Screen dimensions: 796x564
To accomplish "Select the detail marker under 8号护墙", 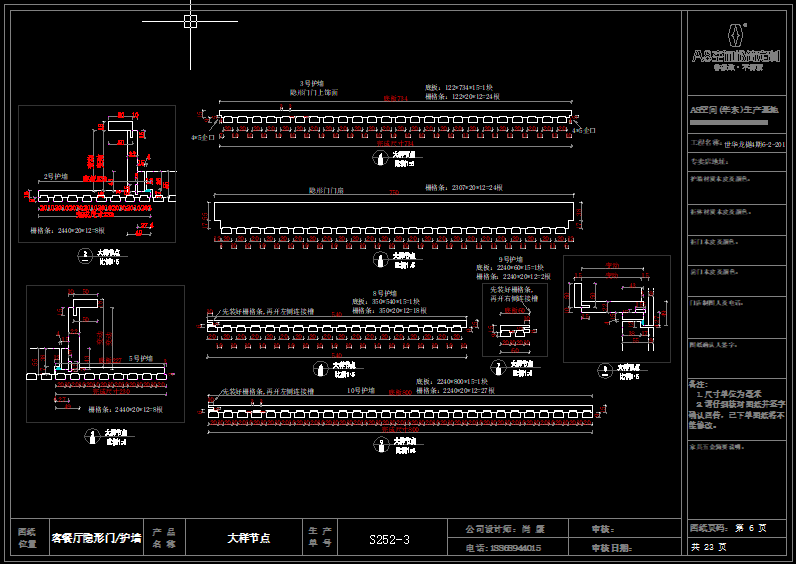I will click(x=322, y=366).
